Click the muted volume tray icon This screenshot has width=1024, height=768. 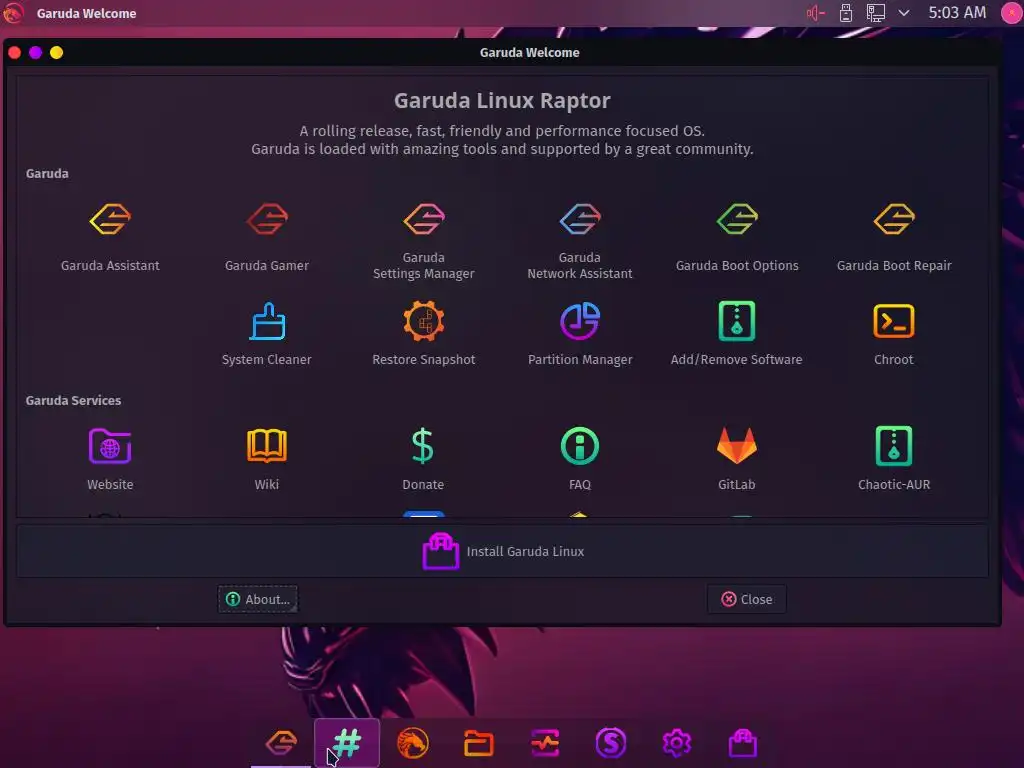point(816,13)
